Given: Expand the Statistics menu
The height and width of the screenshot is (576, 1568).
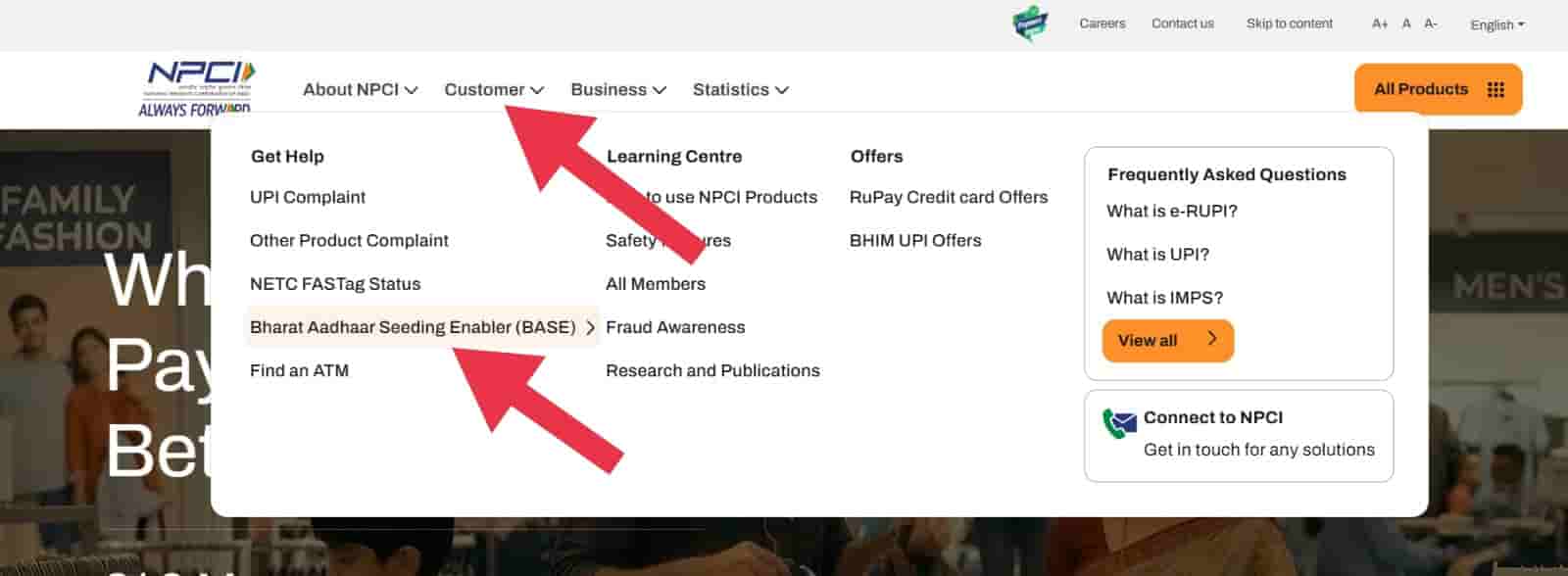Looking at the screenshot, I should [x=741, y=89].
